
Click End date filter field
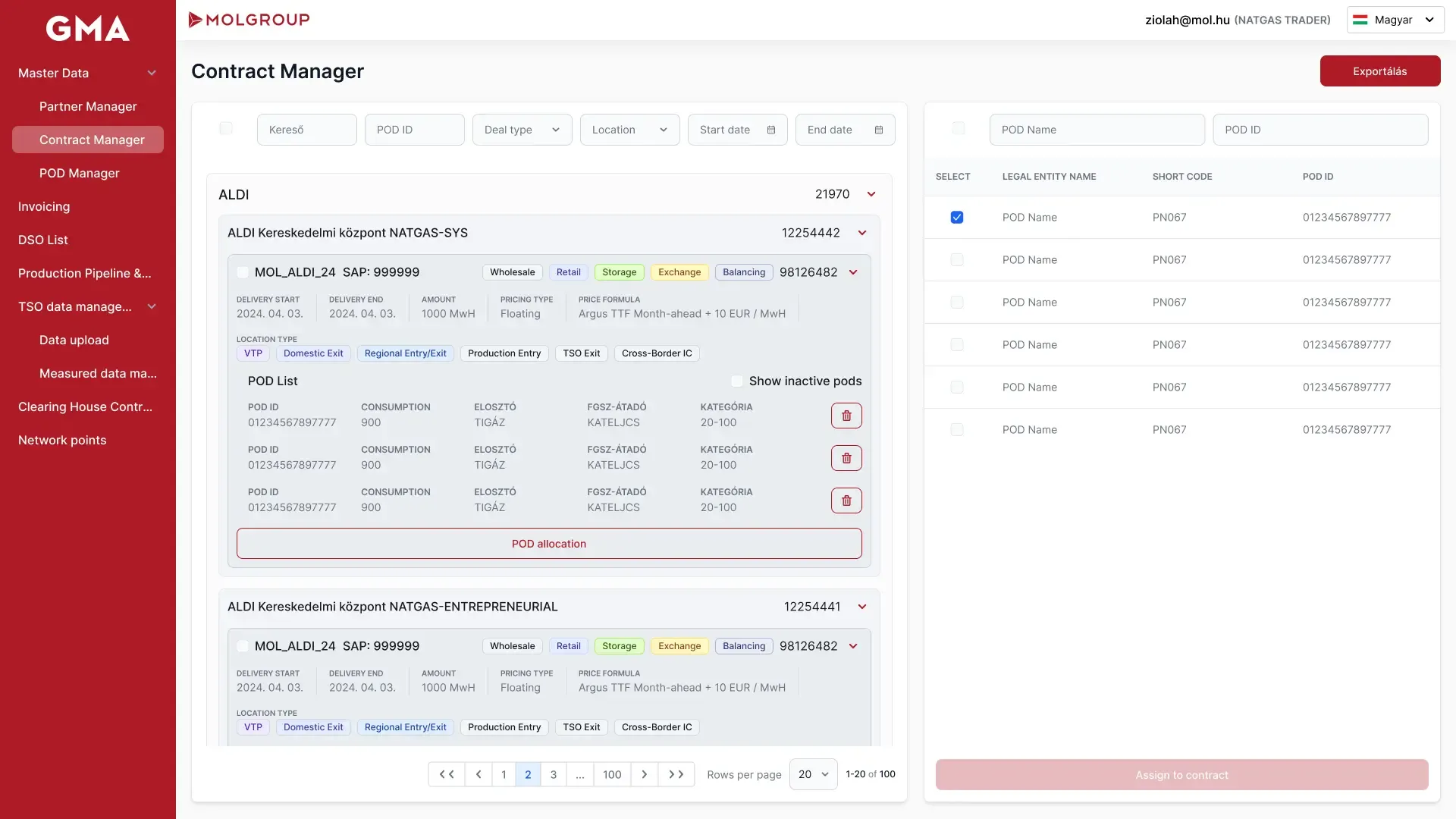click(x=846, y=130)
